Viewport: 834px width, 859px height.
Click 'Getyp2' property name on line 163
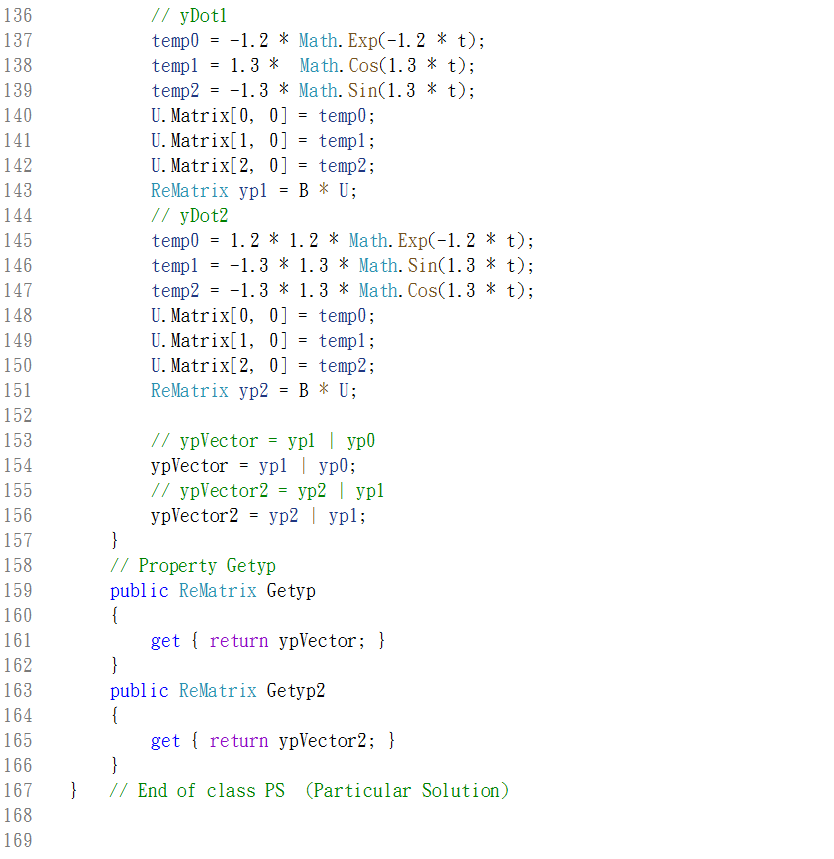click(296, 691)
